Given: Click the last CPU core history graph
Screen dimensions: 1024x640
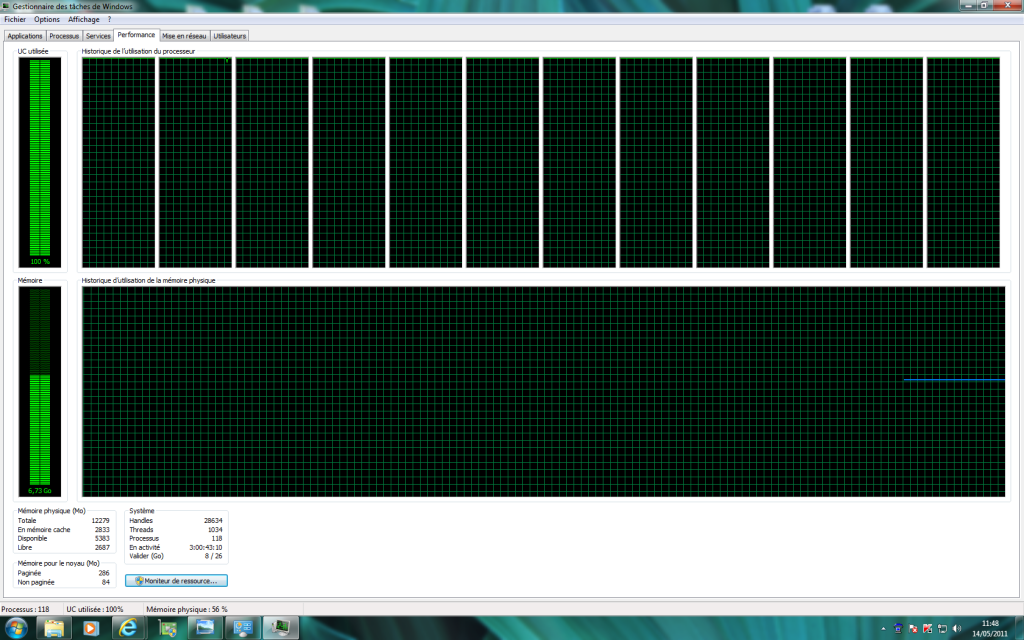Looking at the screenshot, I should [963, 163].
